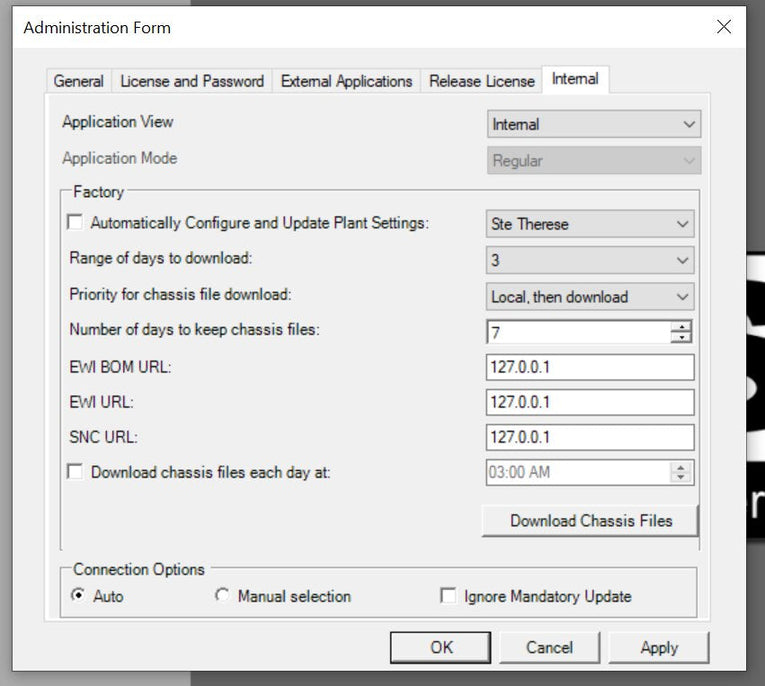
Task: Close the Administration Form dialog
Action: pos(723,27)
